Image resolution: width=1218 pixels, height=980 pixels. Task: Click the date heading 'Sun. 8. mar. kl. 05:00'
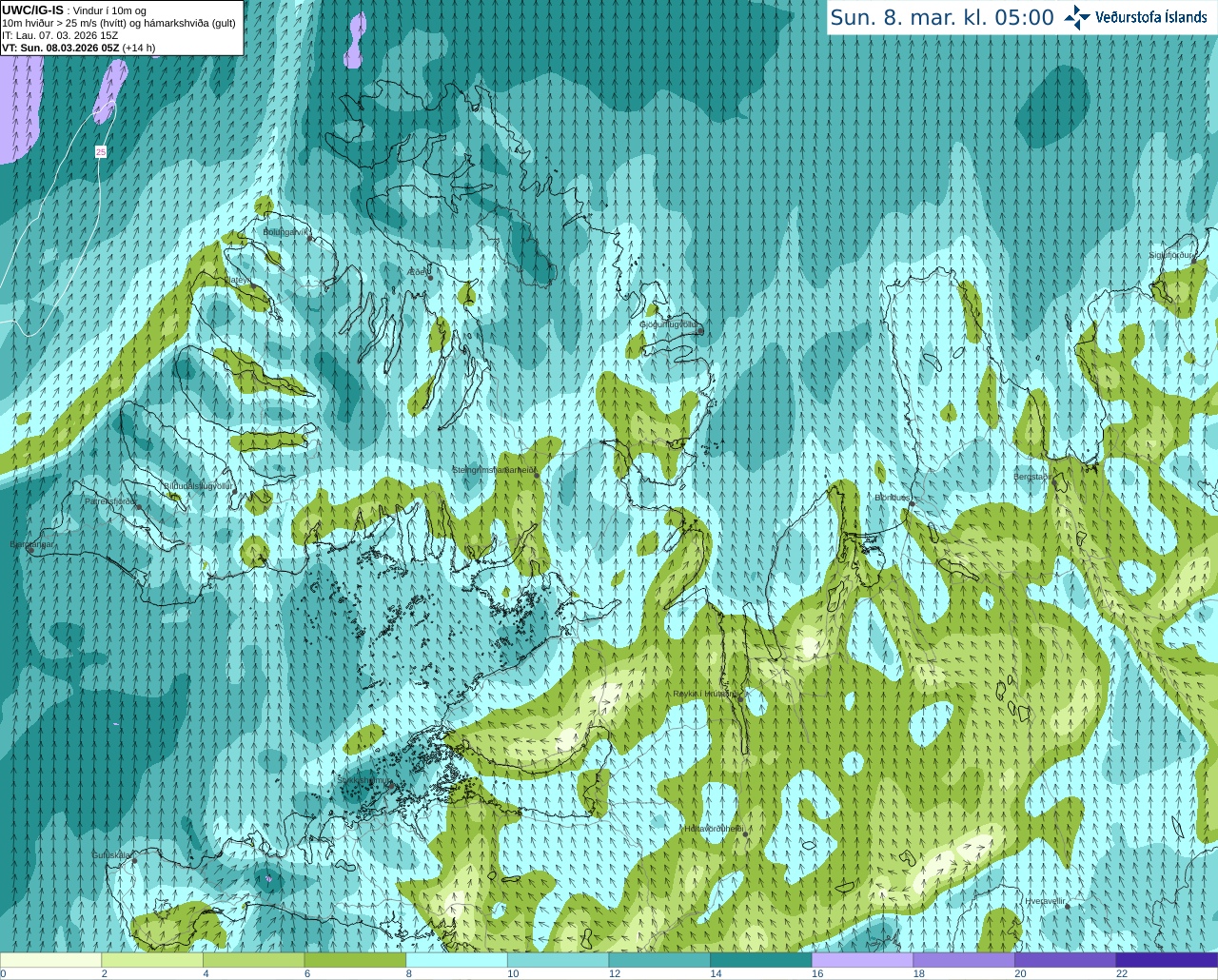click(942, 17)
